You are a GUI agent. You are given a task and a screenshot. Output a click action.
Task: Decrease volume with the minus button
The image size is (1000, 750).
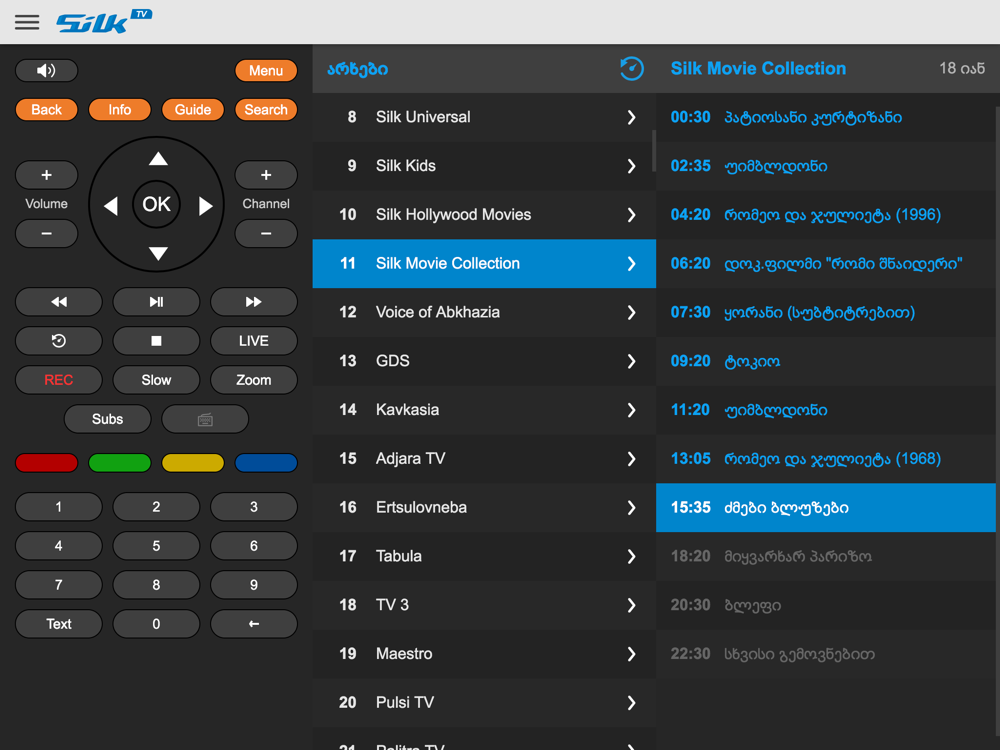pos(47,233)
